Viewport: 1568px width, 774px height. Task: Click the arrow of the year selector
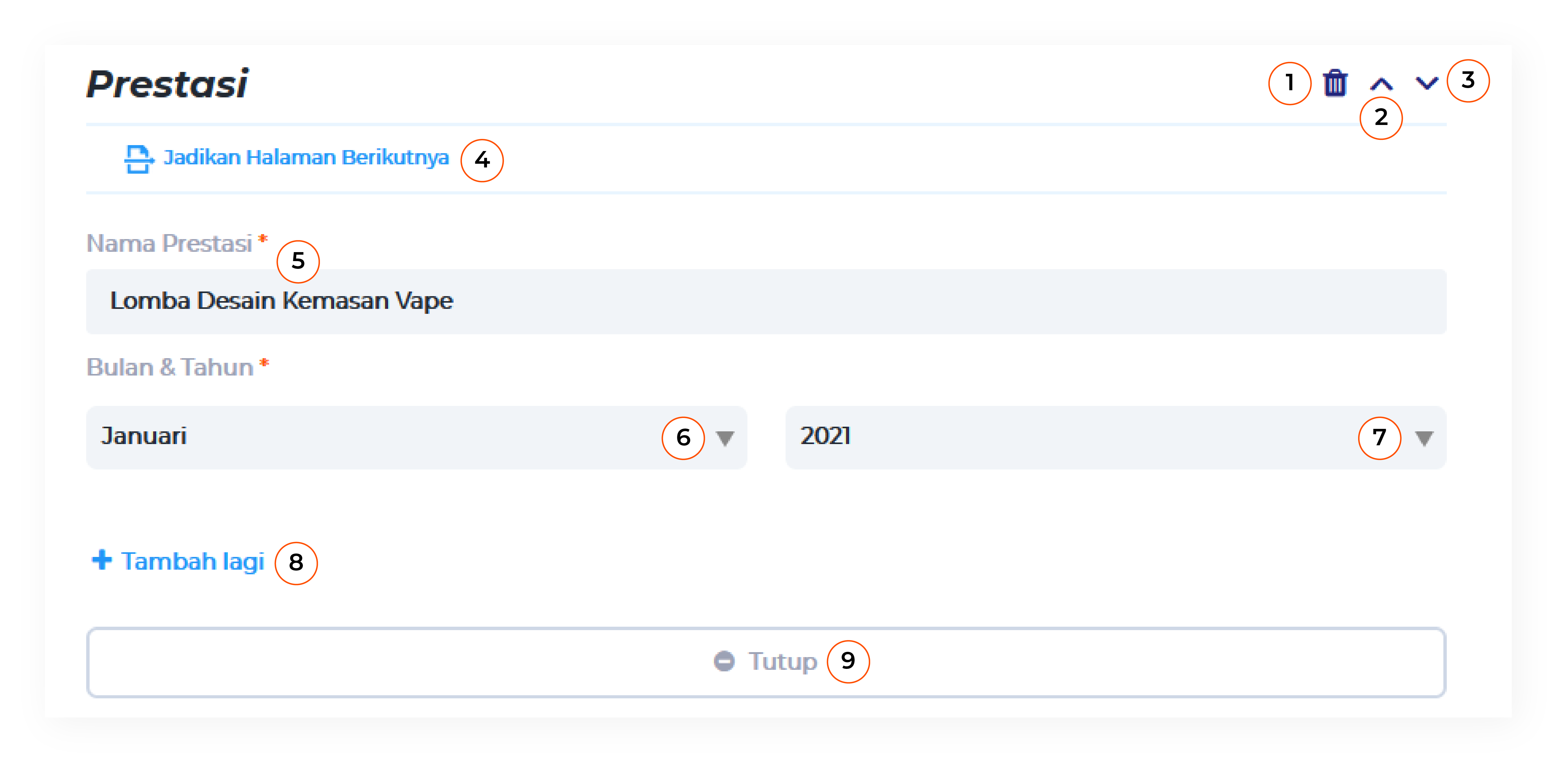[1424, 438]
